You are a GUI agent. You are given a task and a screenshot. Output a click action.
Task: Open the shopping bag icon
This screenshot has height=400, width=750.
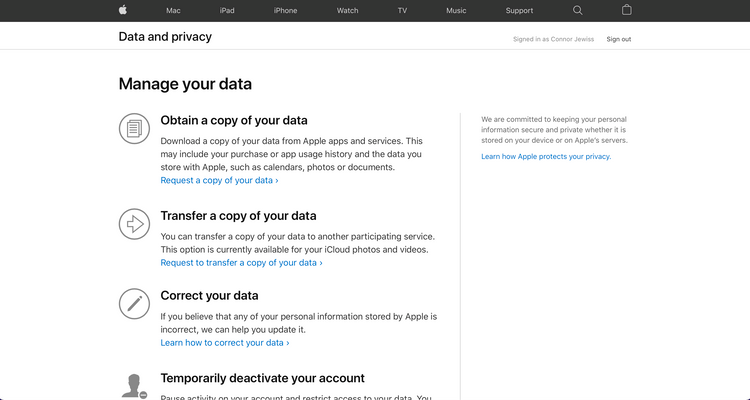pos(627,10)
